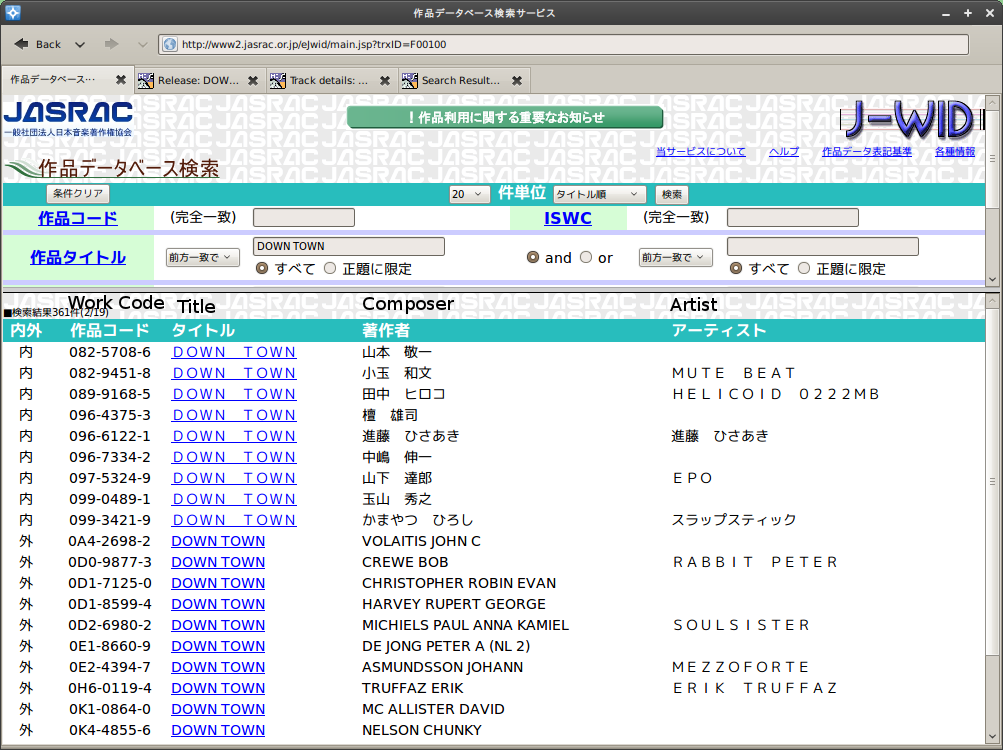The height and width of the screenshot is (750, 1003).
Task: Open DOWN TOWN link for 089-9168-5
Action: (234, 394)
